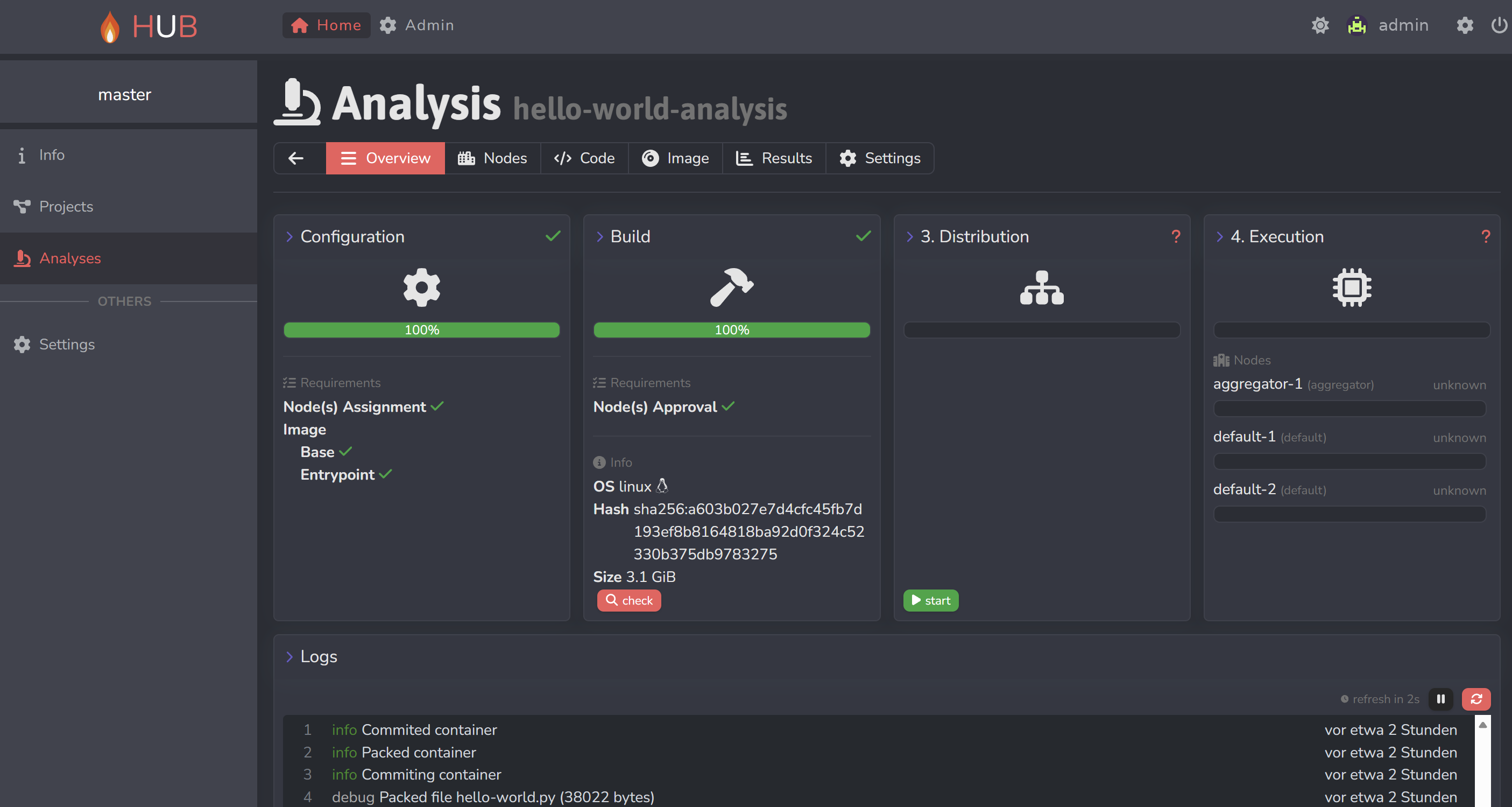Click the sha256 Hash value

(748, 531)
